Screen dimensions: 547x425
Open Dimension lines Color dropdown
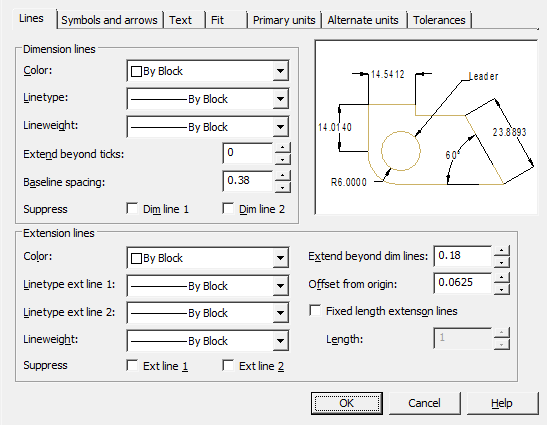(208, 71)
